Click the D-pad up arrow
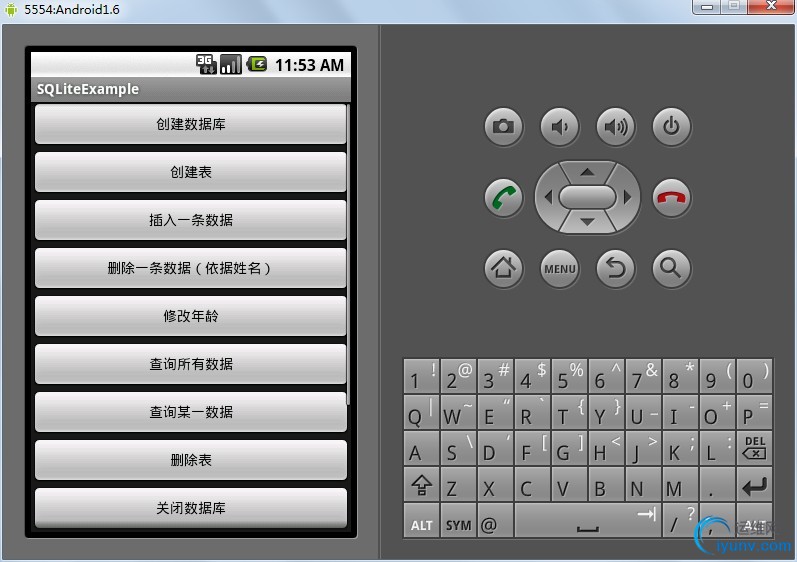This screenshot has height=562, width=797. pos(587,172)
